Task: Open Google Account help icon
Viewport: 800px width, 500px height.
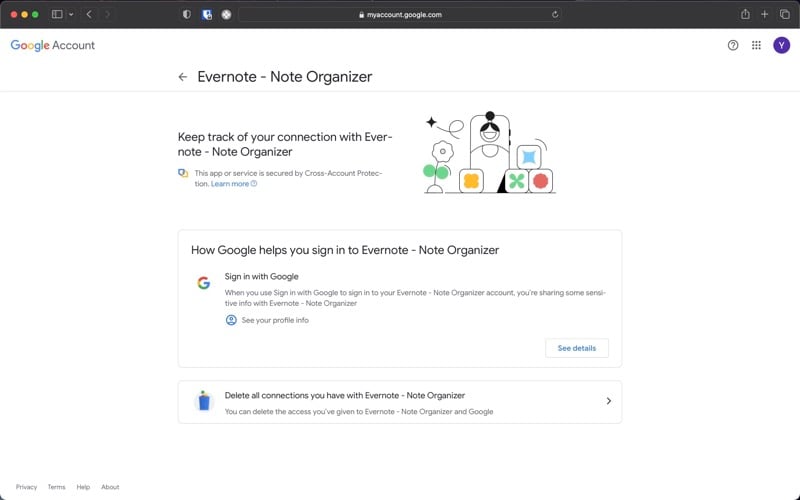Action: [733, 45]
